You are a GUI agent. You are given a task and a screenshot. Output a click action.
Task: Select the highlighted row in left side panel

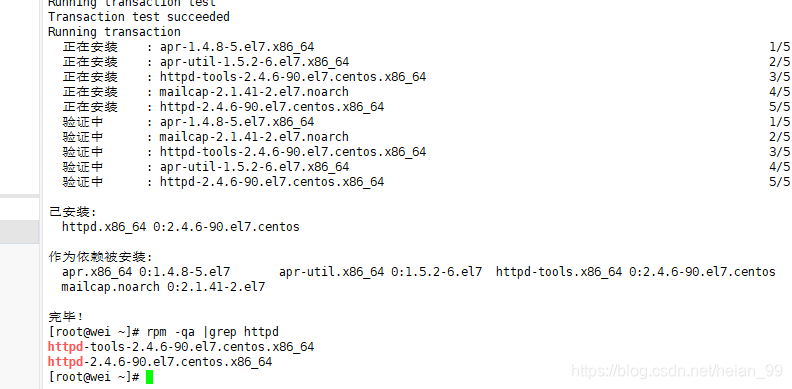coord(19,232)
